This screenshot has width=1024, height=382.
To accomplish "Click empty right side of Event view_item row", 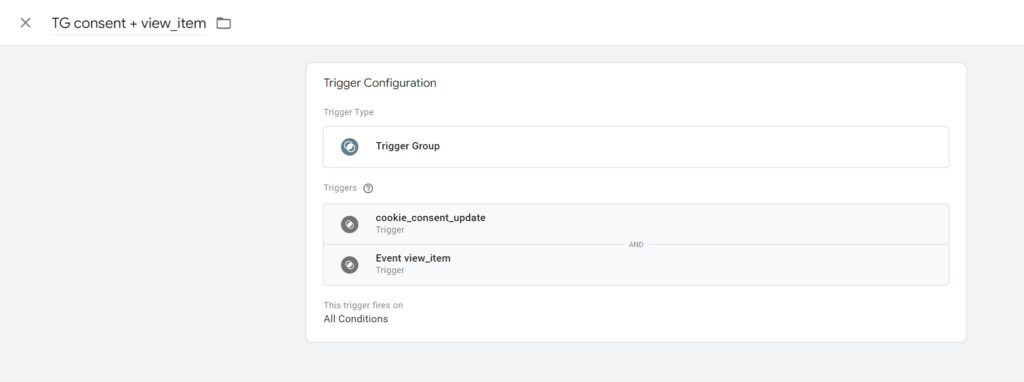I will tap(784, 265).
